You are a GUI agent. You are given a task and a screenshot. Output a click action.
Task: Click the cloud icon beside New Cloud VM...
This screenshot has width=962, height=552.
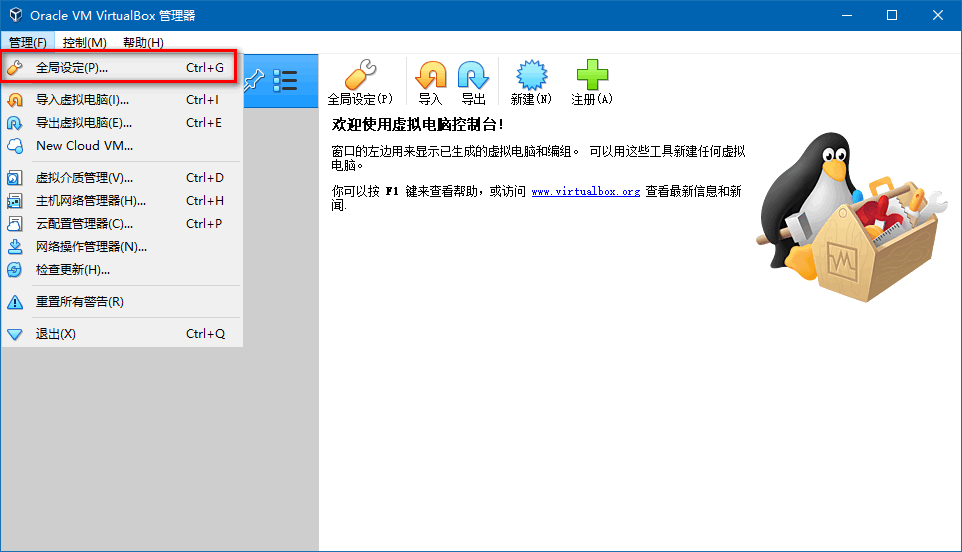tap(15, 146)
